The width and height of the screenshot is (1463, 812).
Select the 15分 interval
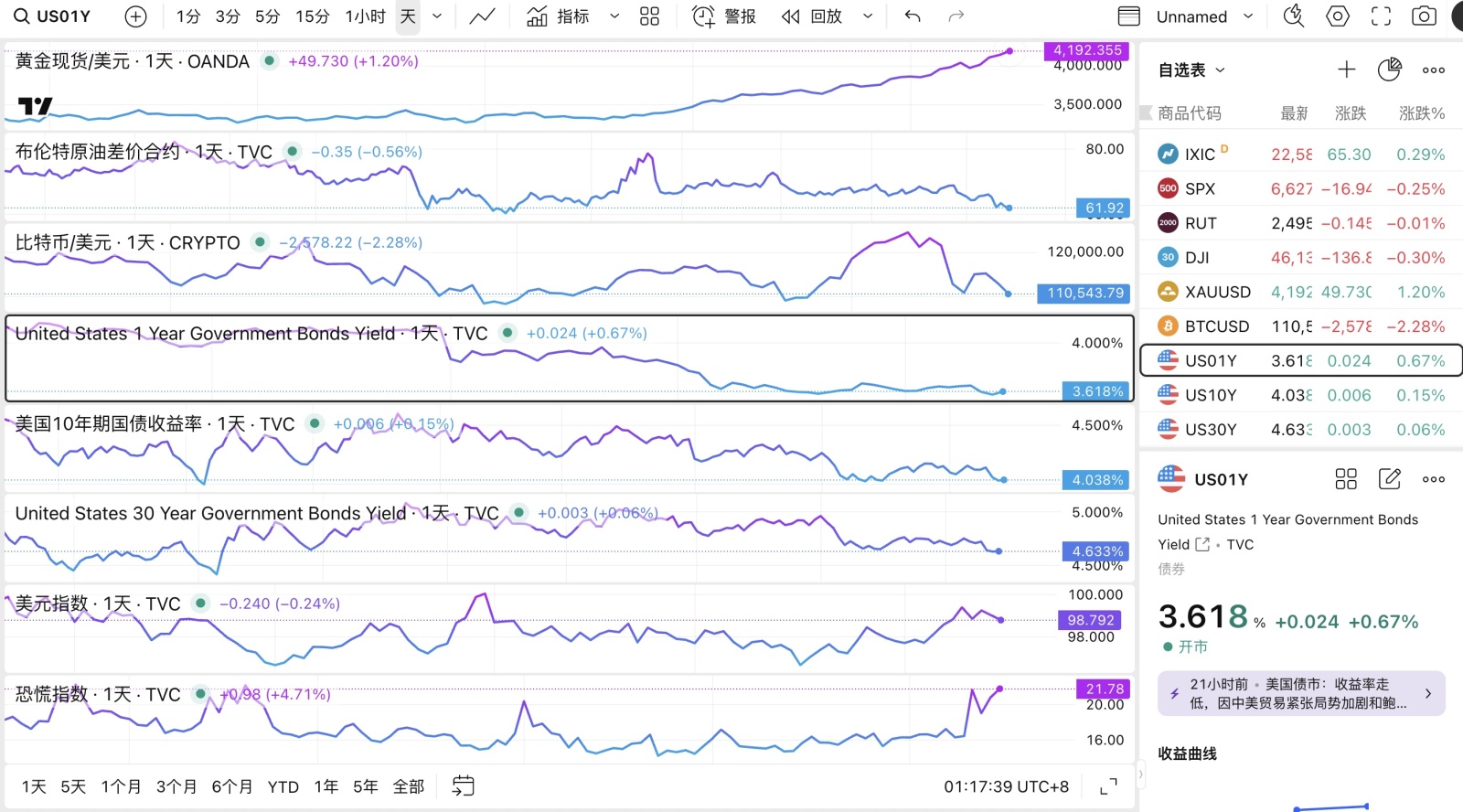[312, 16]
